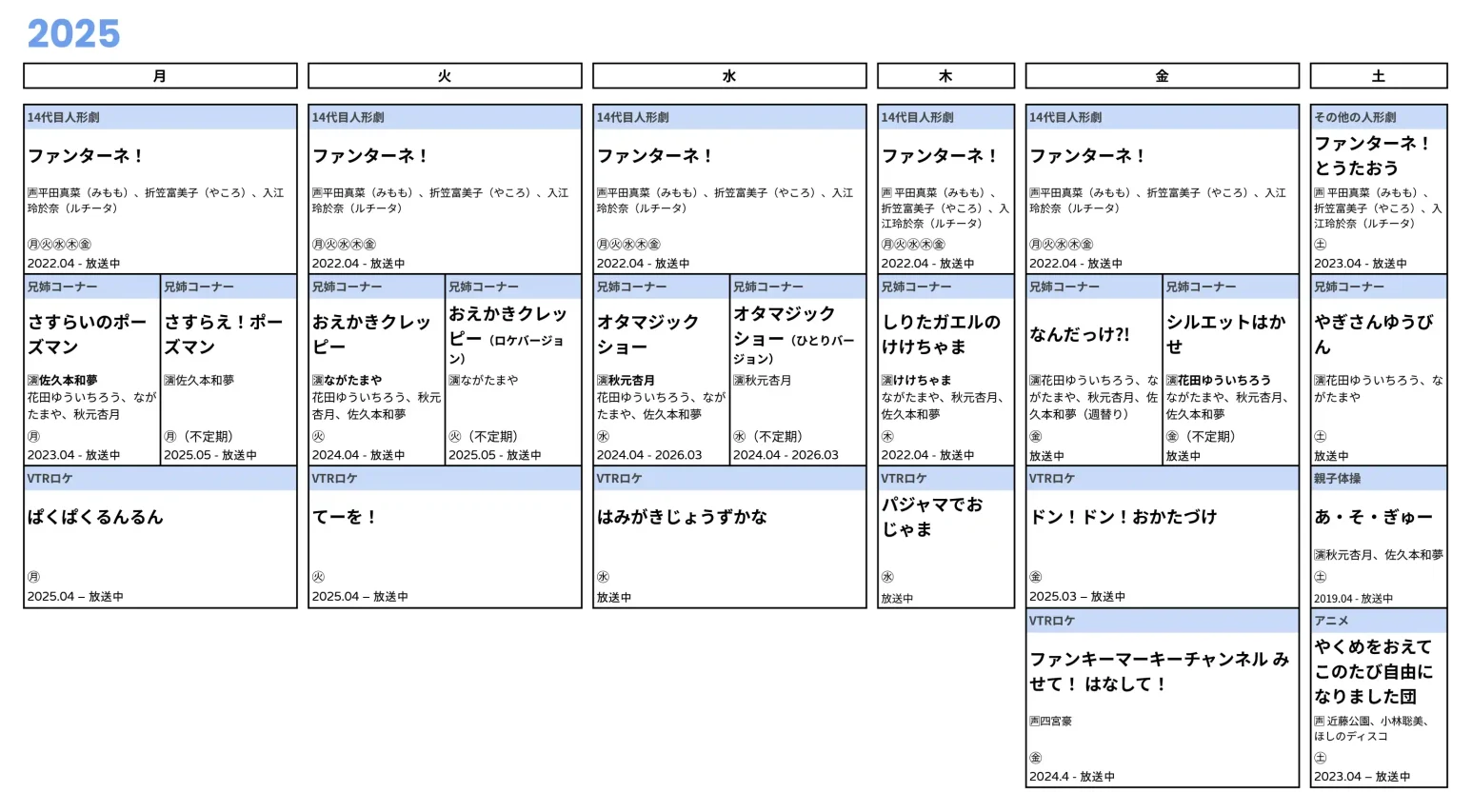Image resolution: width=1472 pixels, height=812 pixels.
Task: Click the circled 火 icon in てーを！ card
Action: pyautogui.click(x=318, y=577)
